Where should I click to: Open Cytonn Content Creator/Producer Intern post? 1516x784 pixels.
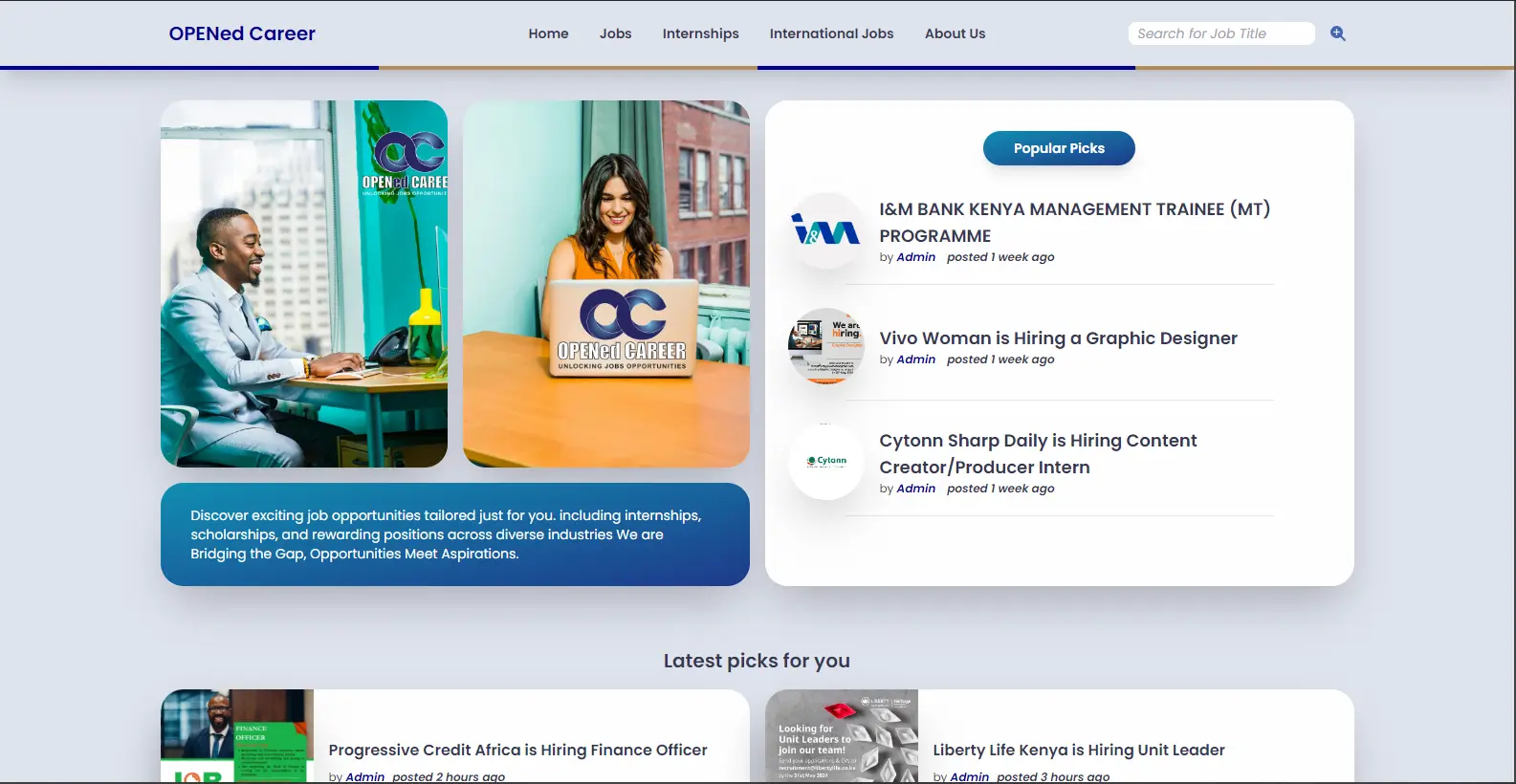[1038, 453]
